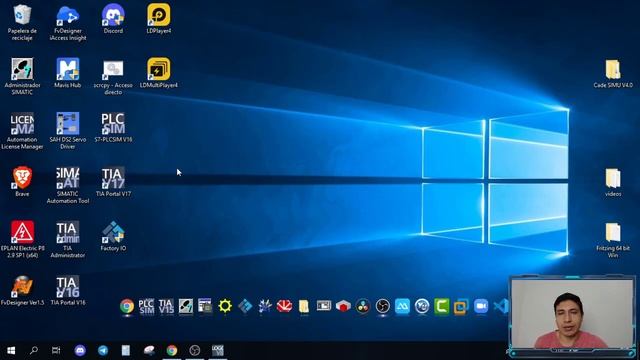
Task: Launch DaVinci Resolve from the dock
Action: tap(363, 306)
